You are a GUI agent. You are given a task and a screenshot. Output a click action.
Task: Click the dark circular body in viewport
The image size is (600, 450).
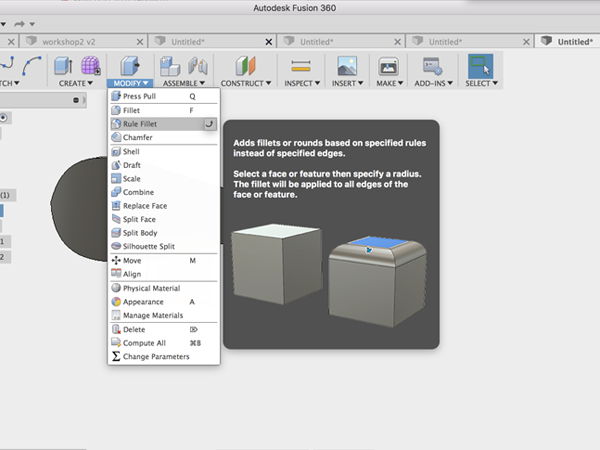[79, 209]
